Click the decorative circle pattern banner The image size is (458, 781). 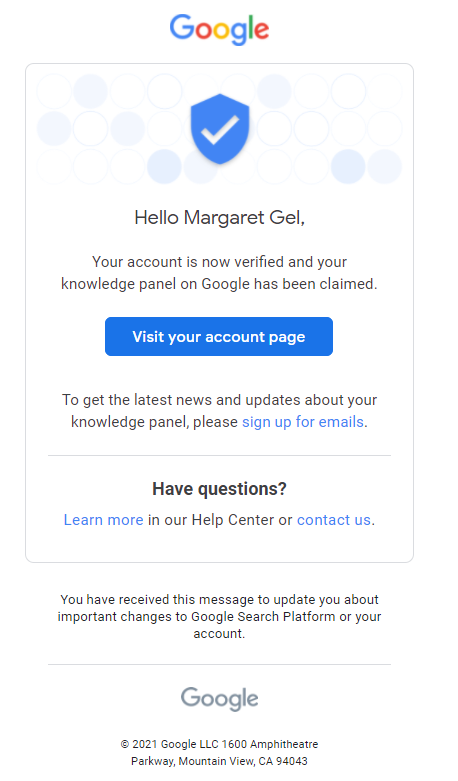(x=220, y=129)
